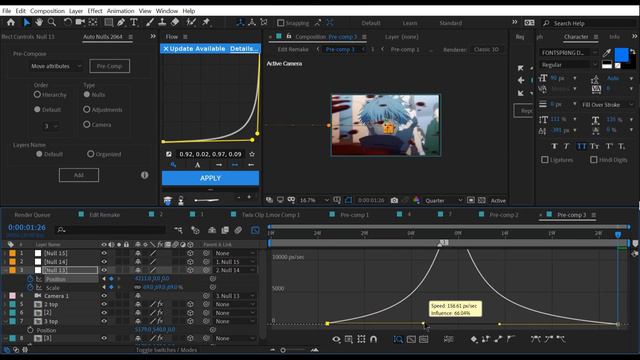Click the Take Snapshot camera icon
This screenshot has height=360, width=640.
click(x=394, y=200)
